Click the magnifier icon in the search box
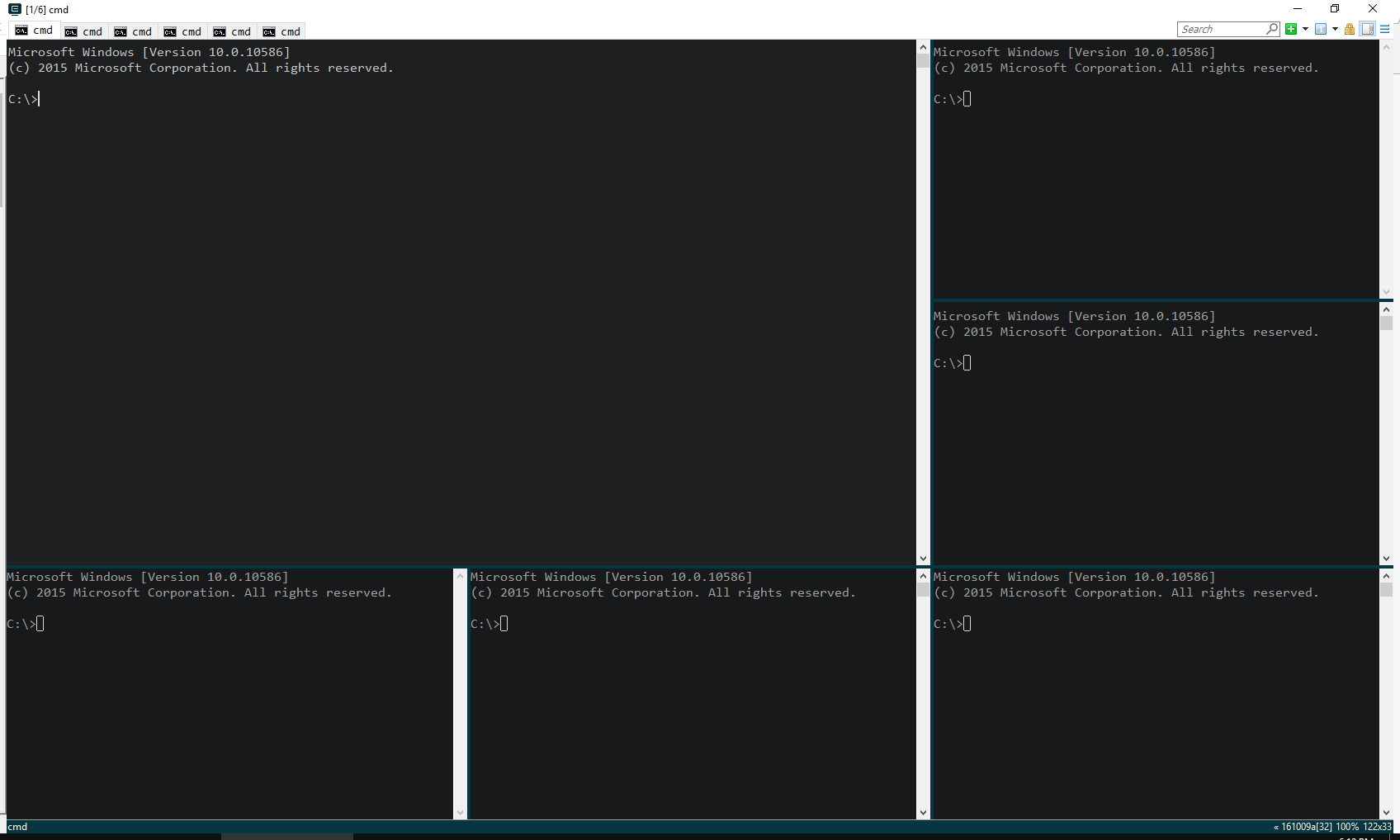The width and height of the screenshot is (1400, 840). click(x=1272, y=29)
